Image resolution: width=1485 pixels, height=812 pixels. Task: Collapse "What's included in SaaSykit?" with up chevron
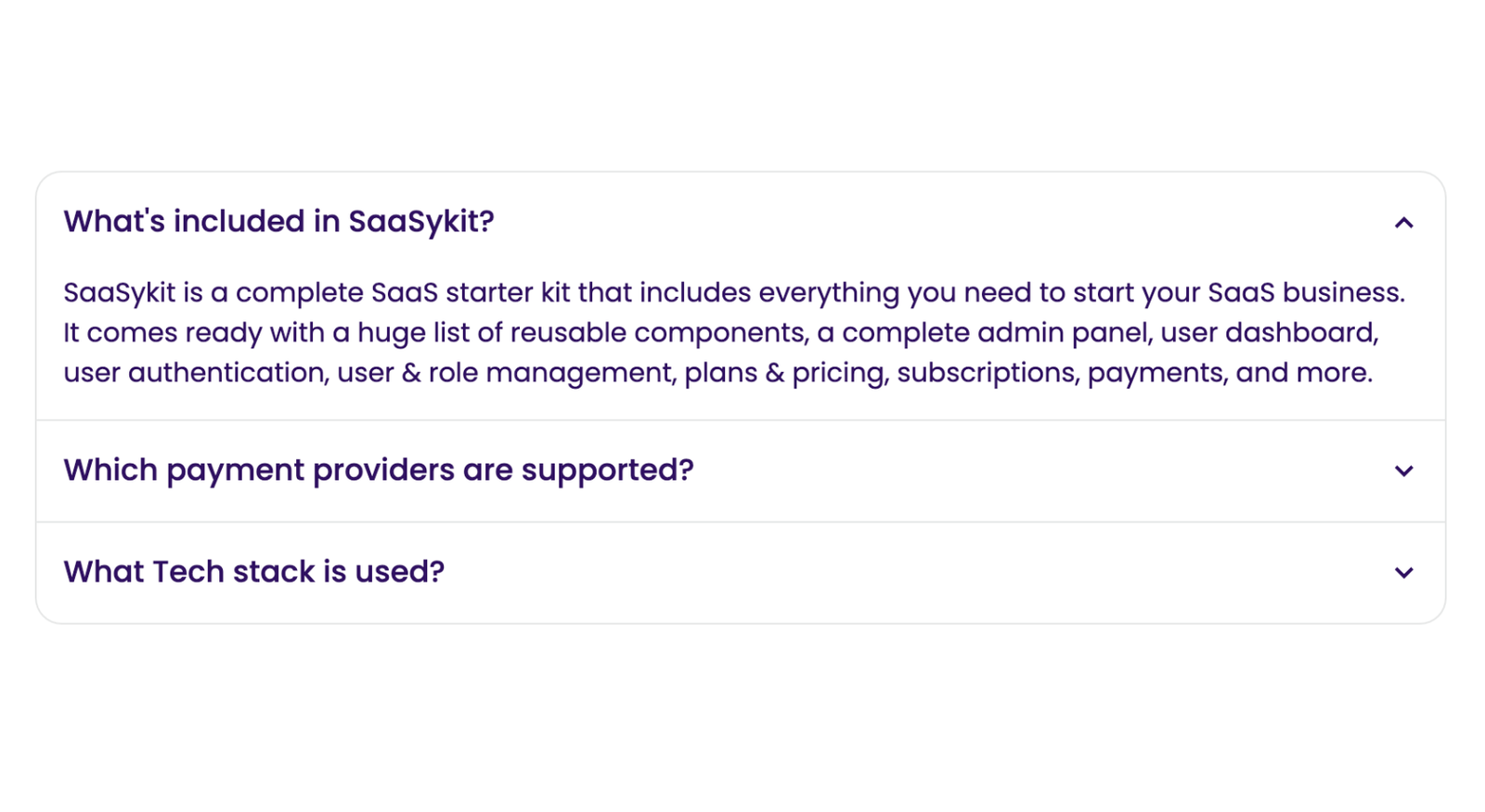(x=1403, y=223)
